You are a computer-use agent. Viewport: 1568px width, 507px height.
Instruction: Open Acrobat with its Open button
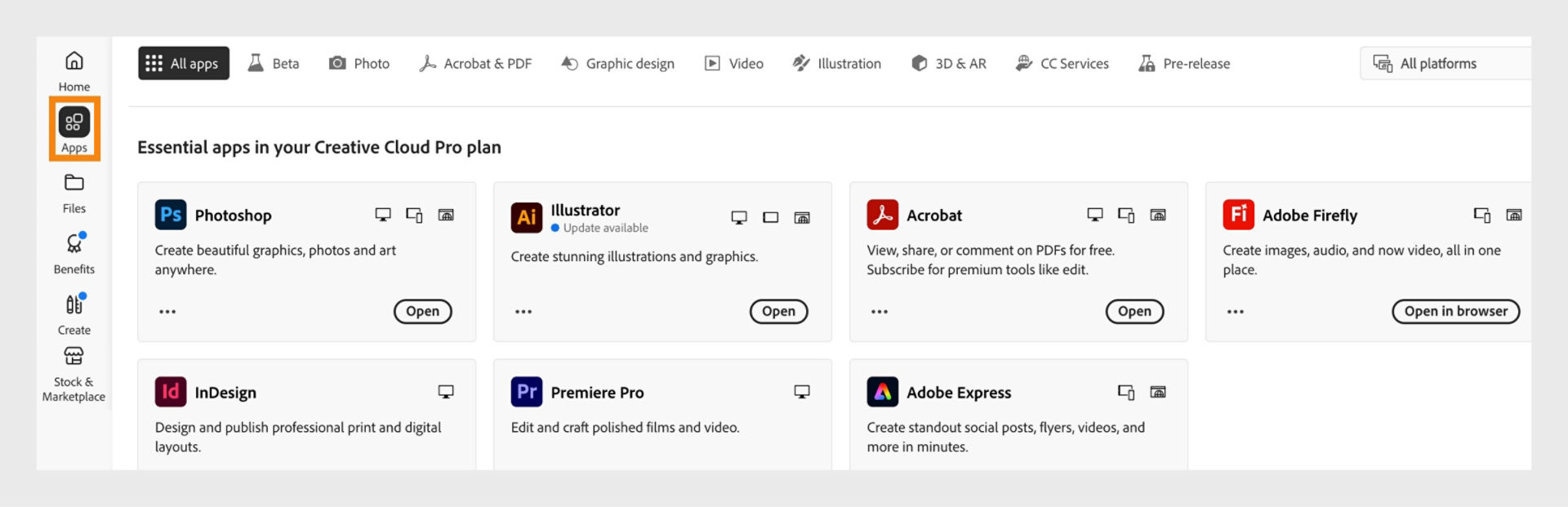pyautogui.click(x=1135, y=311)
